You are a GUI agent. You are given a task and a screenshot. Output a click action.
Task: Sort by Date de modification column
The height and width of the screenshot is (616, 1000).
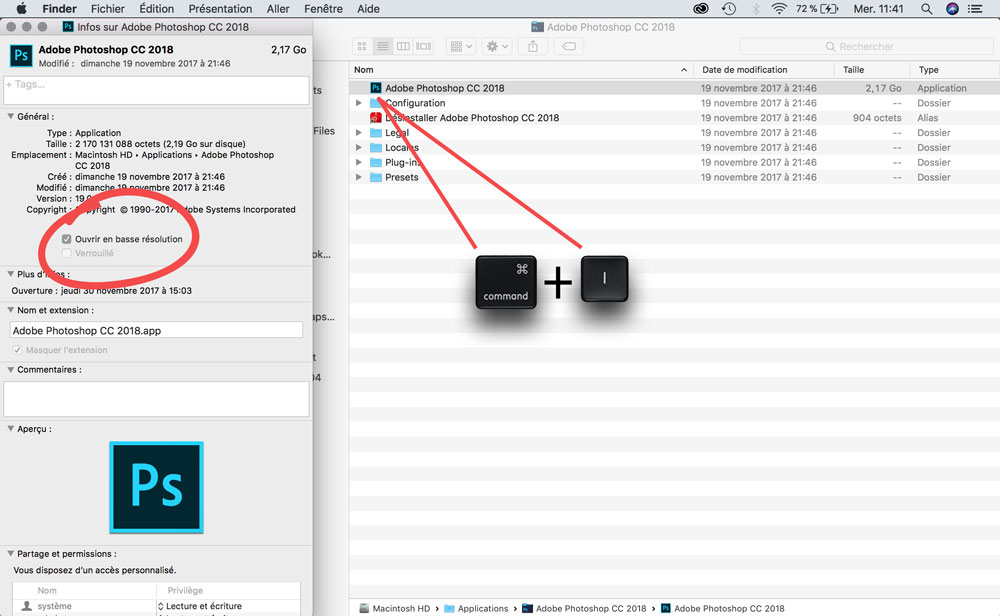(764, 70)
